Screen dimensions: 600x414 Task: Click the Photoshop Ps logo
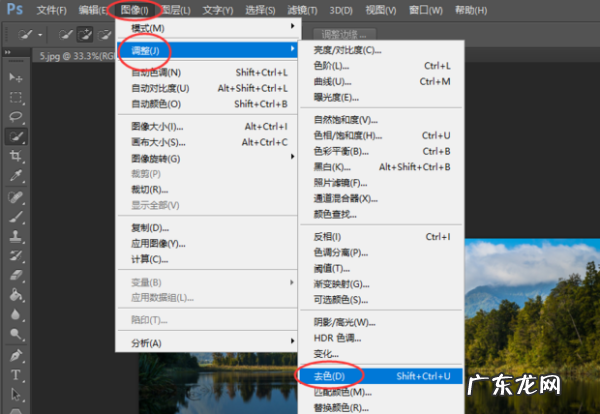coord(15,9)
